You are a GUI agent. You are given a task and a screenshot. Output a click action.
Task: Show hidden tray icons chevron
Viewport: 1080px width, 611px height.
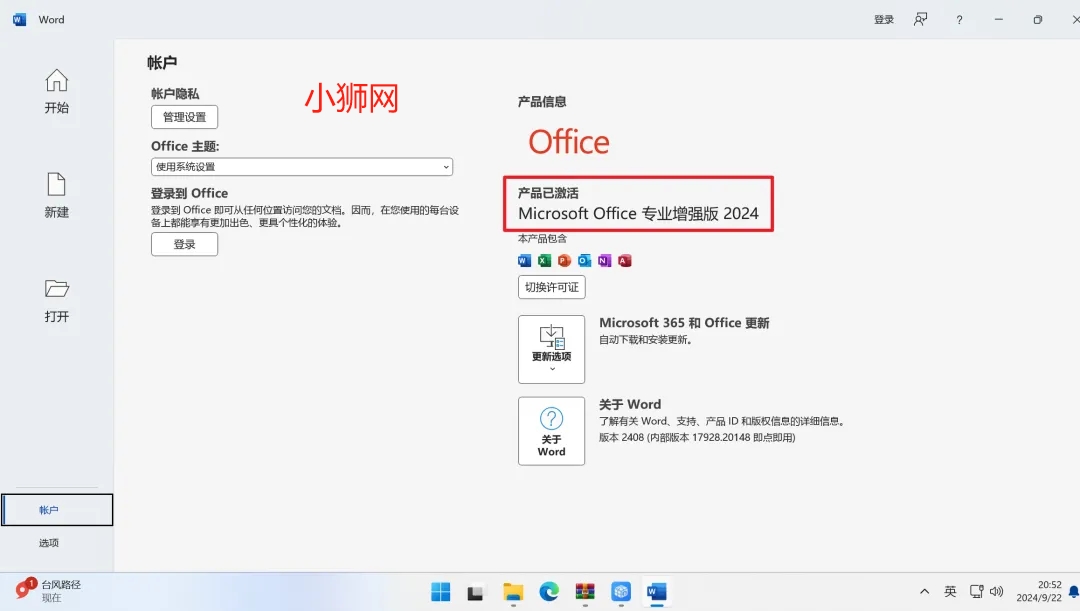[924, 591]
